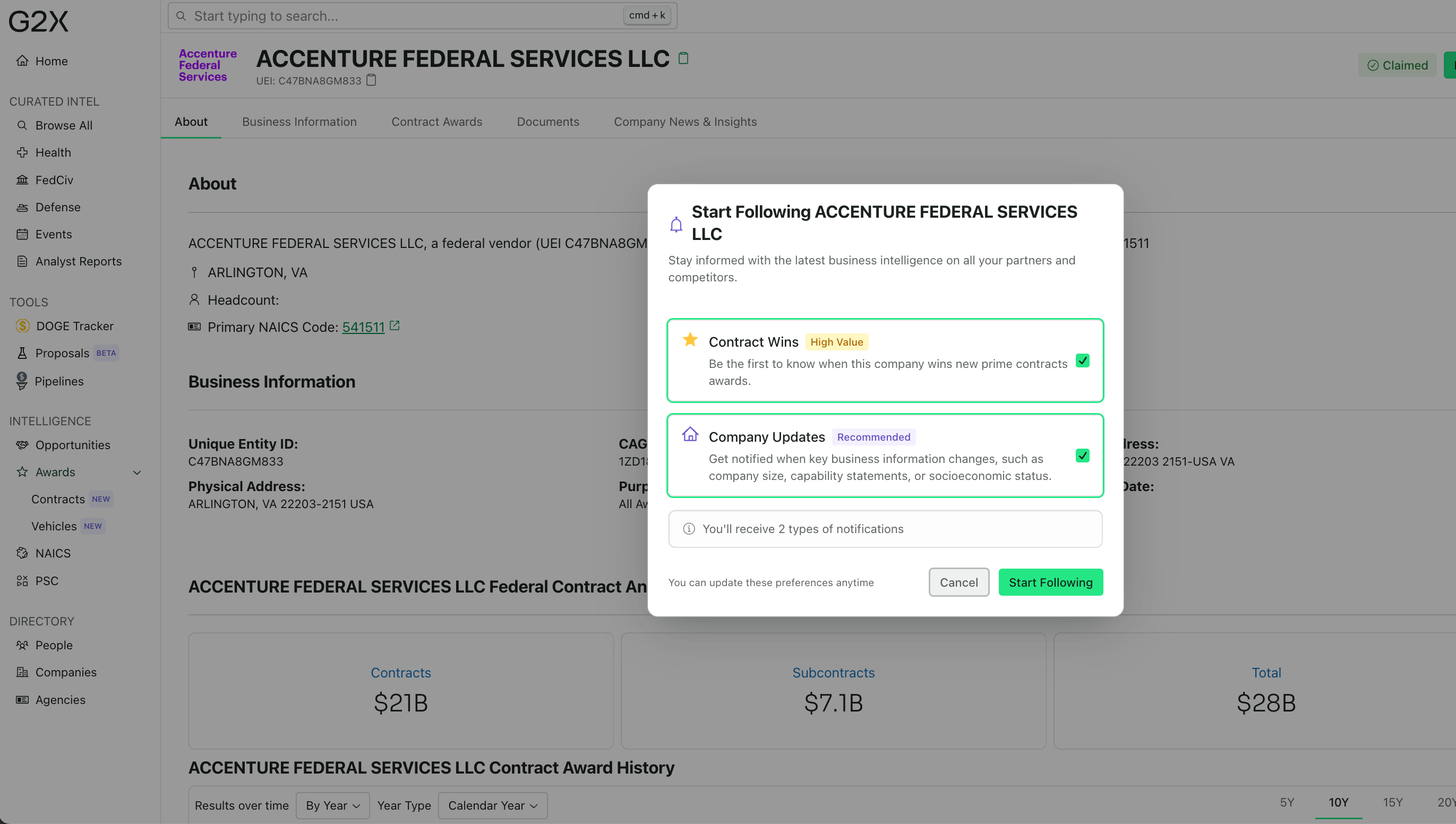
Task: Click the Companies building icon
Action: coord(22,672)
